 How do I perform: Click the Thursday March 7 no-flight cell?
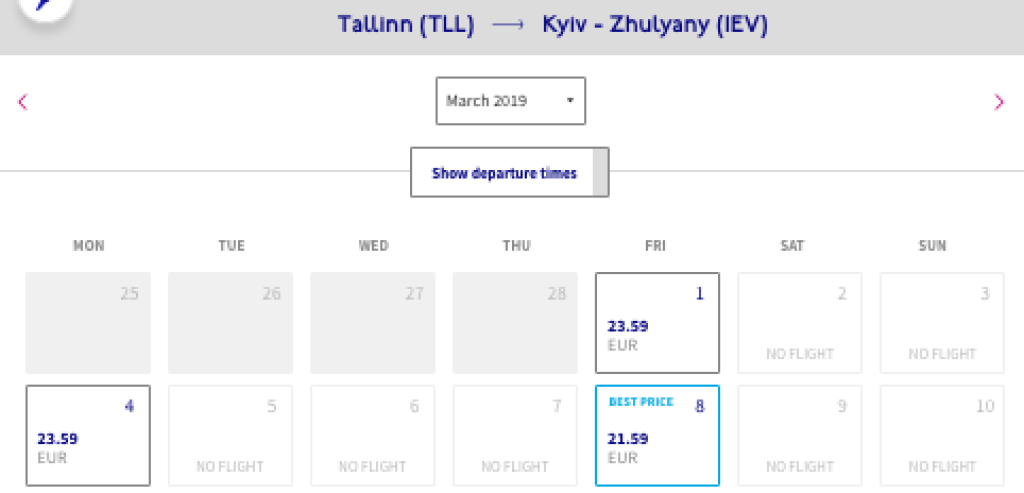tap(515, 436)
